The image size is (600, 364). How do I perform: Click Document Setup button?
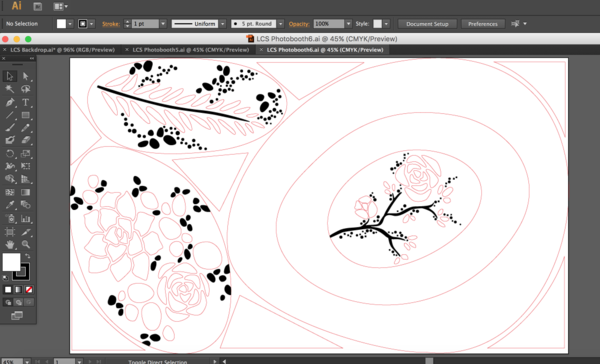(x=427, y=24)
